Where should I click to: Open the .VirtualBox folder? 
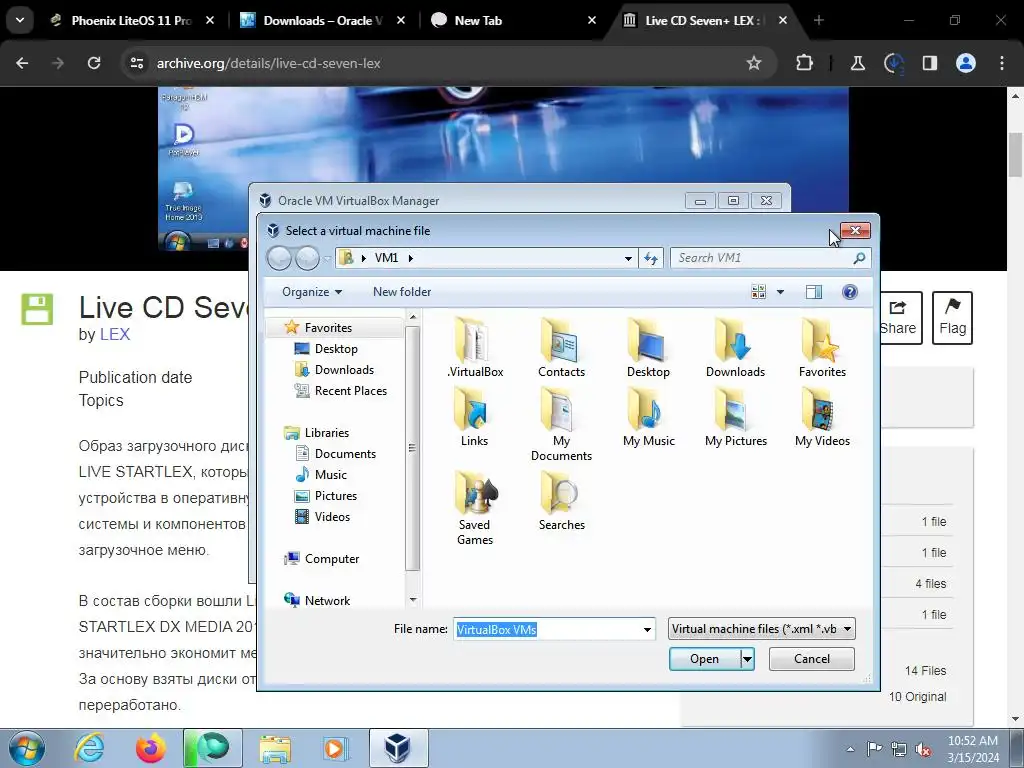point(475,347)
